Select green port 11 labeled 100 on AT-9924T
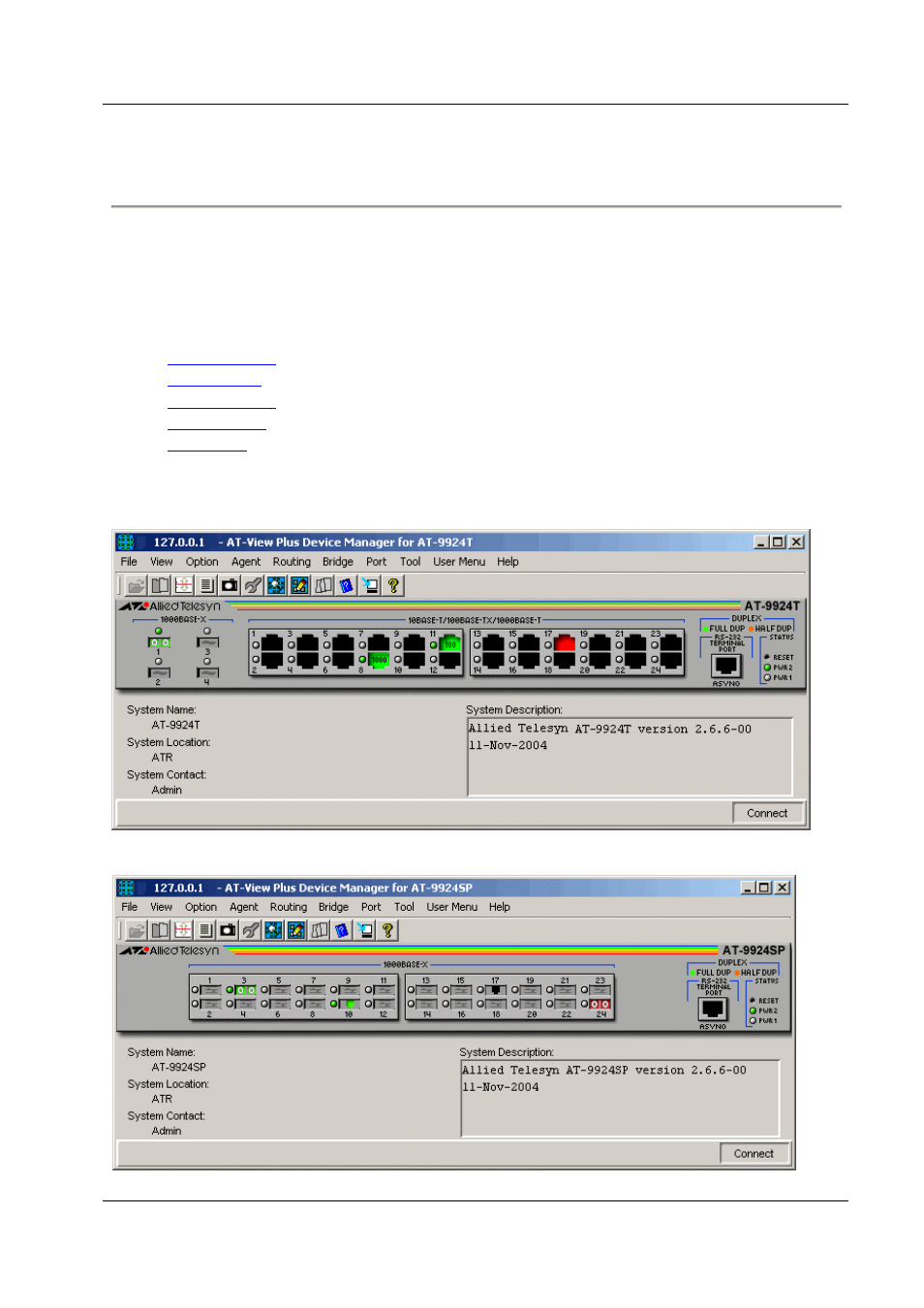Viewport: 924px width, 1308px height. 449,643
